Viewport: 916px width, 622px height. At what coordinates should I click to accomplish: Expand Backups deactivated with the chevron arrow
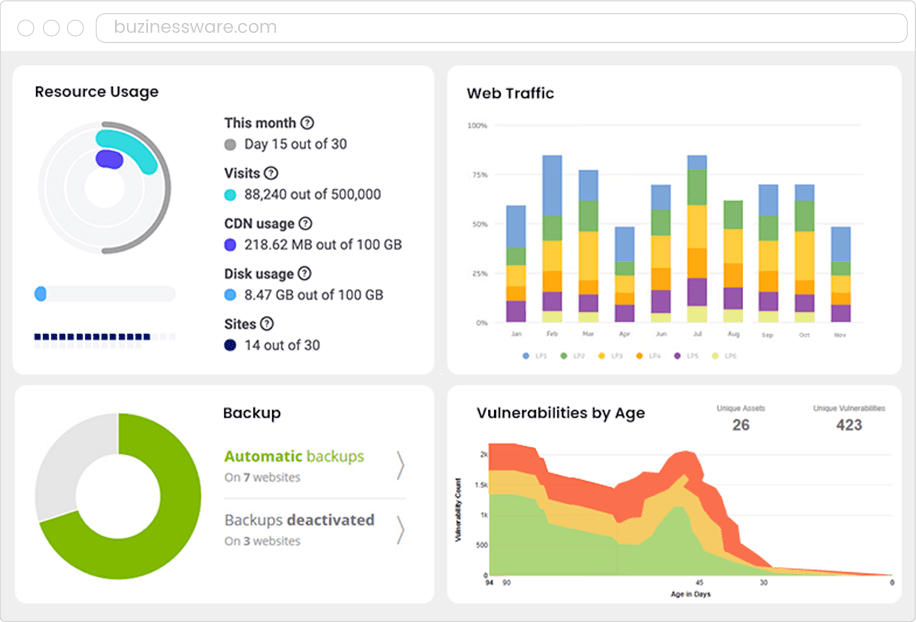pos(400,530)
